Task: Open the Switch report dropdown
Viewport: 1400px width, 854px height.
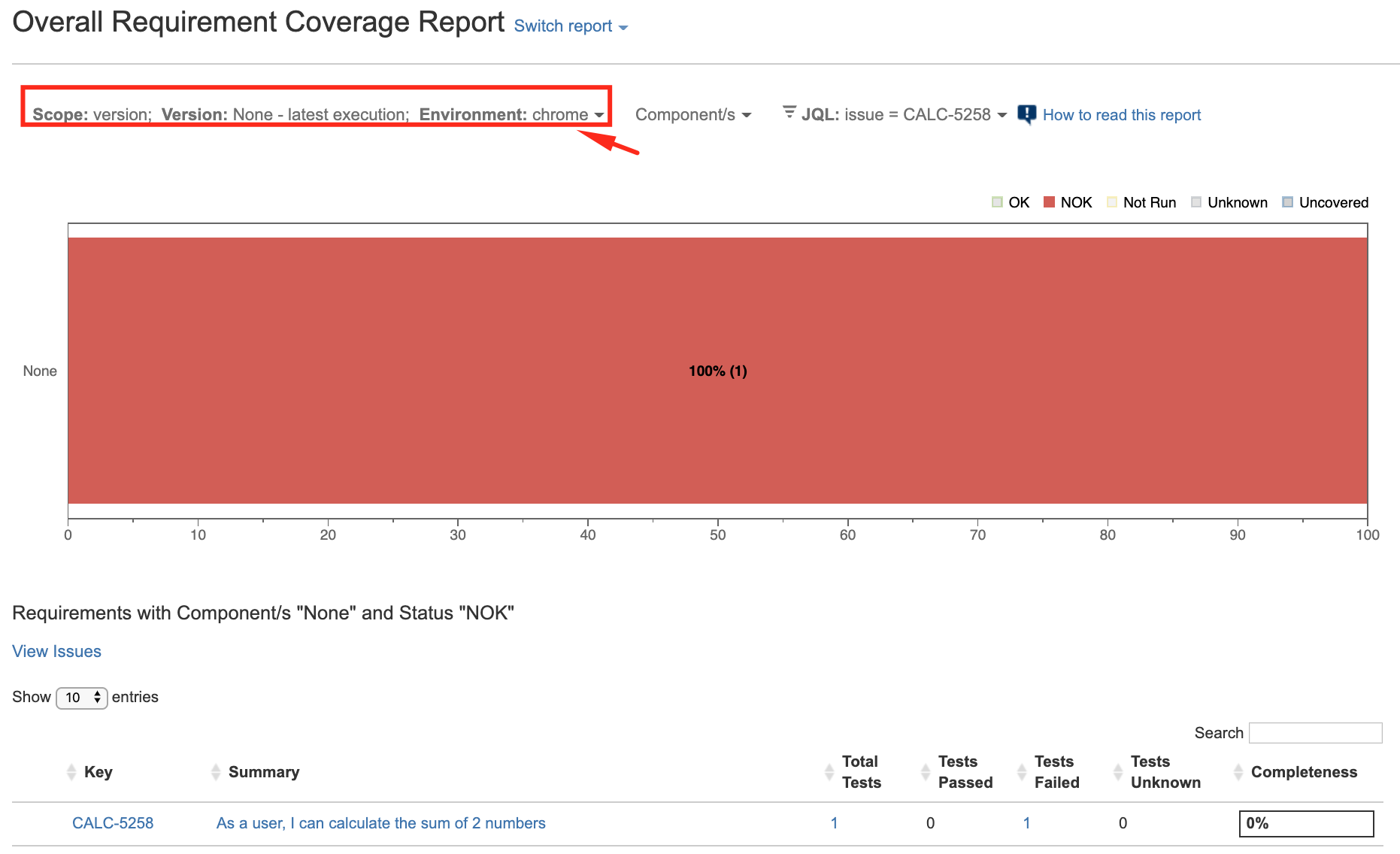Action: click(x=571, y=26)
